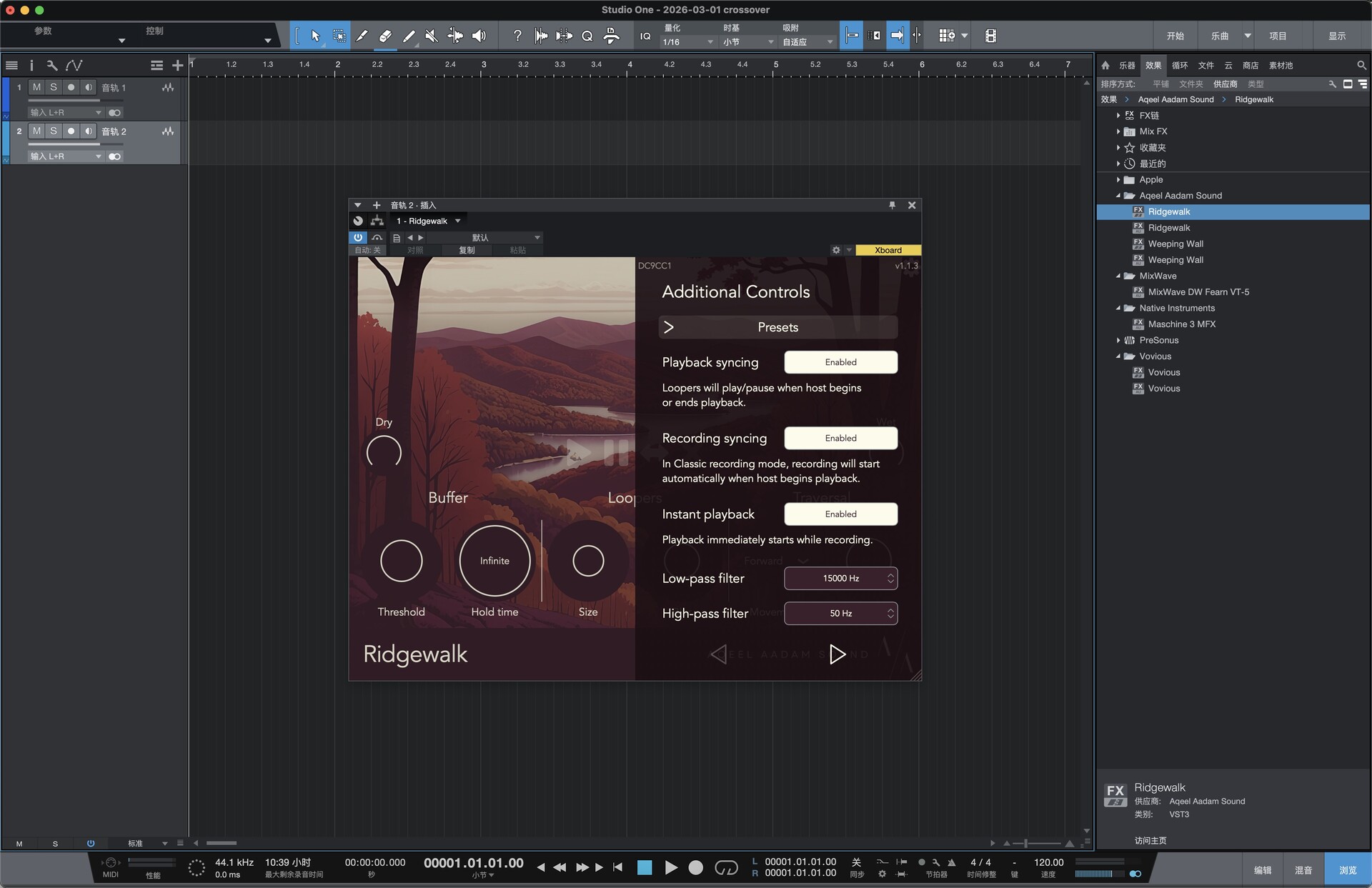This screenshot has width=1372, height=888.
Task: Select the Listen speaker tool
Action: [x=479, y=36]
